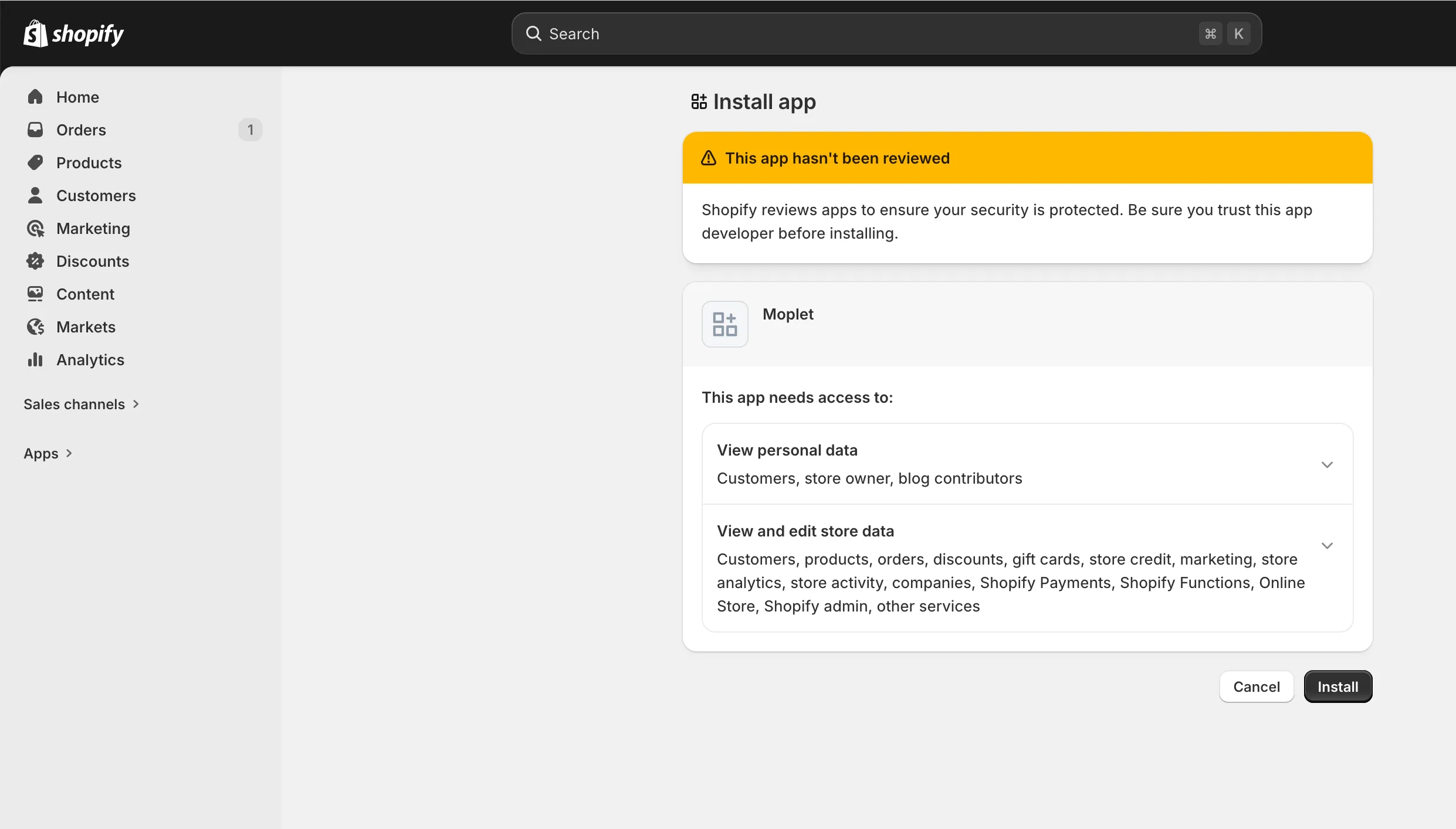The width and height of the screenshot is (1456, 829).
Task: Click the K key shortcut badge
Action: [x=1239, y=33]
